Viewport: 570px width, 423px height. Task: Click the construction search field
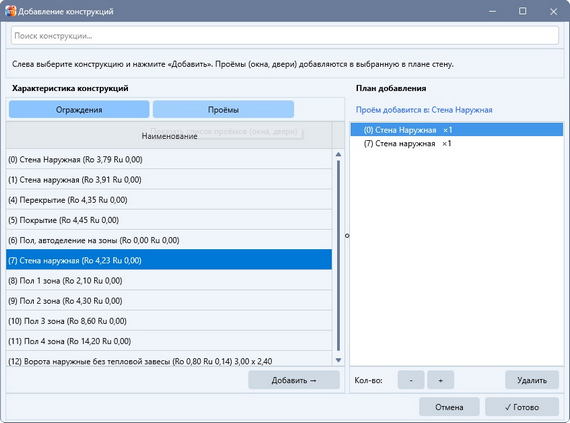pyautogui.click(x=285, y=36)
